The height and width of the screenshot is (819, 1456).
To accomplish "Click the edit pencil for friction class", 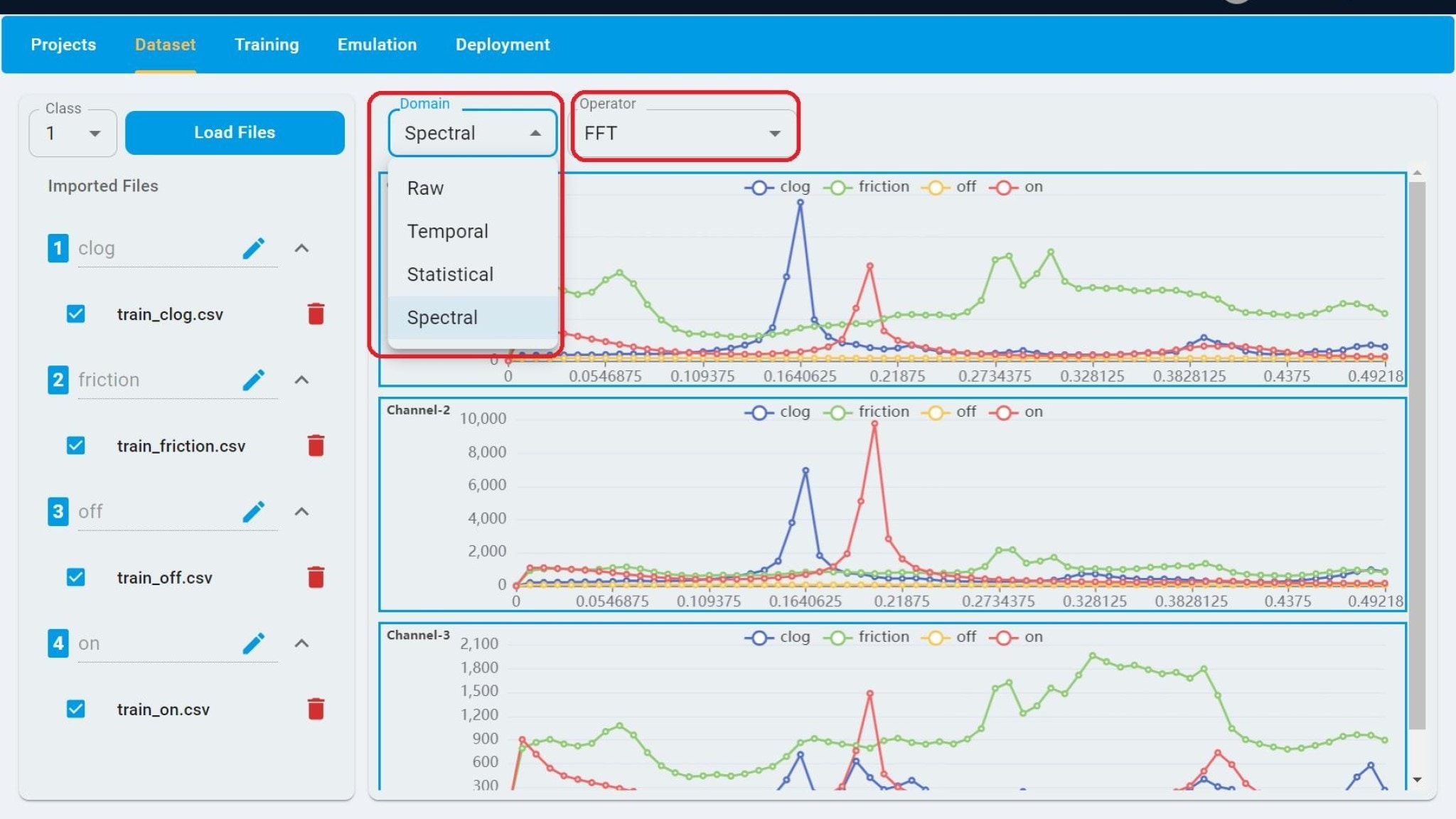I will coord(253,380).
